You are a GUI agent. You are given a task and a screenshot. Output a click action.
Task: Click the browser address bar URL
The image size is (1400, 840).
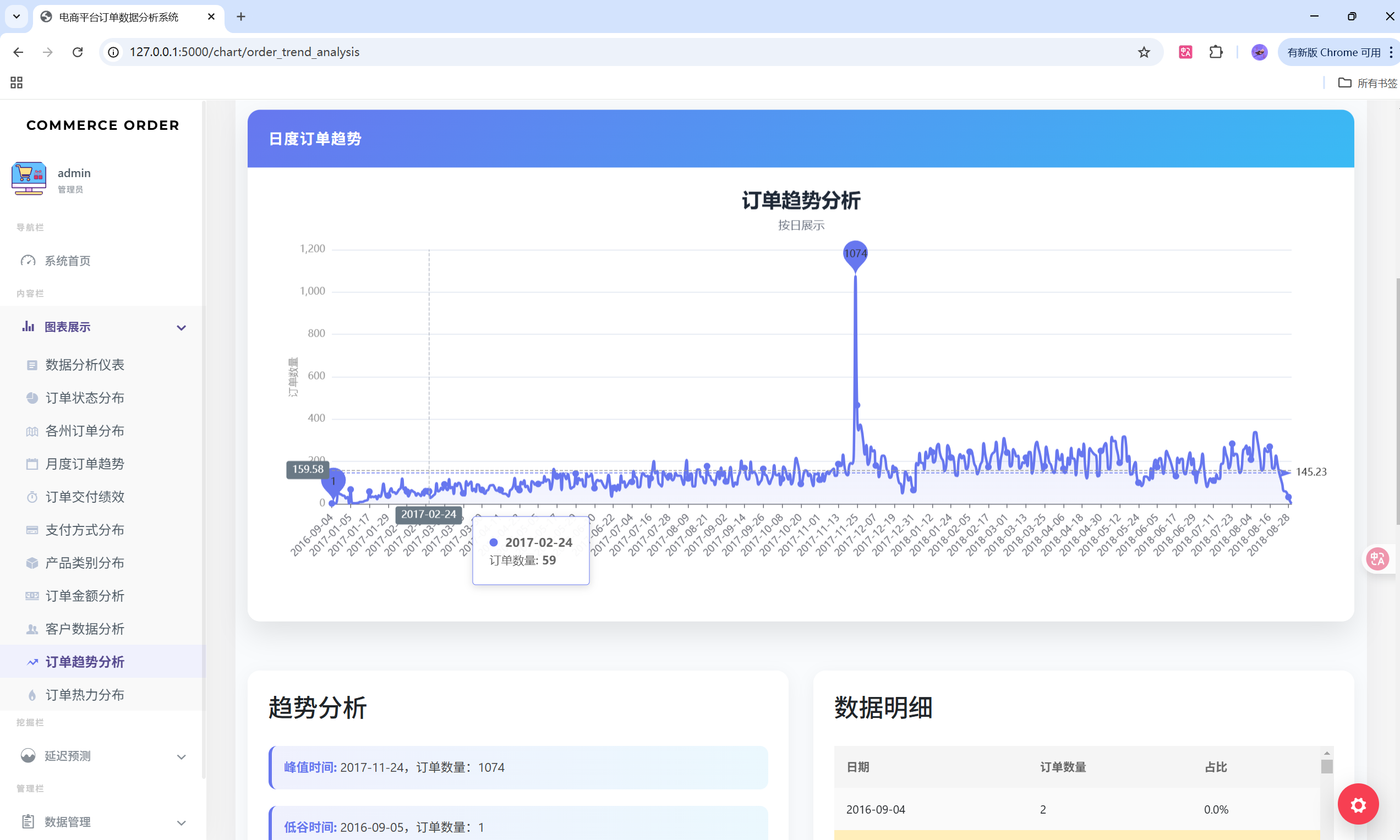pyautogui.click(x=244, y=52)
